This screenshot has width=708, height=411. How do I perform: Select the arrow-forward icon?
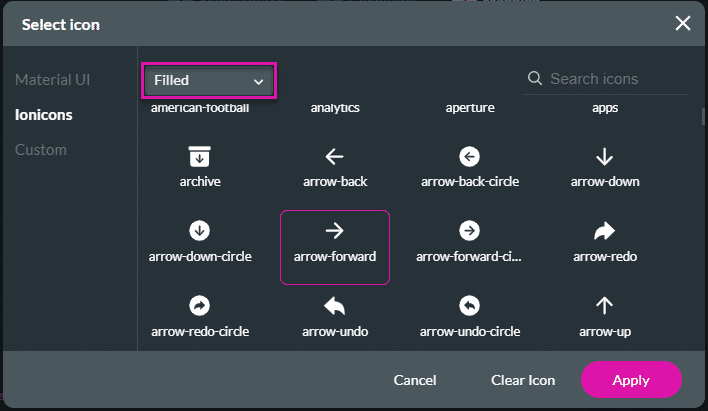335,240
